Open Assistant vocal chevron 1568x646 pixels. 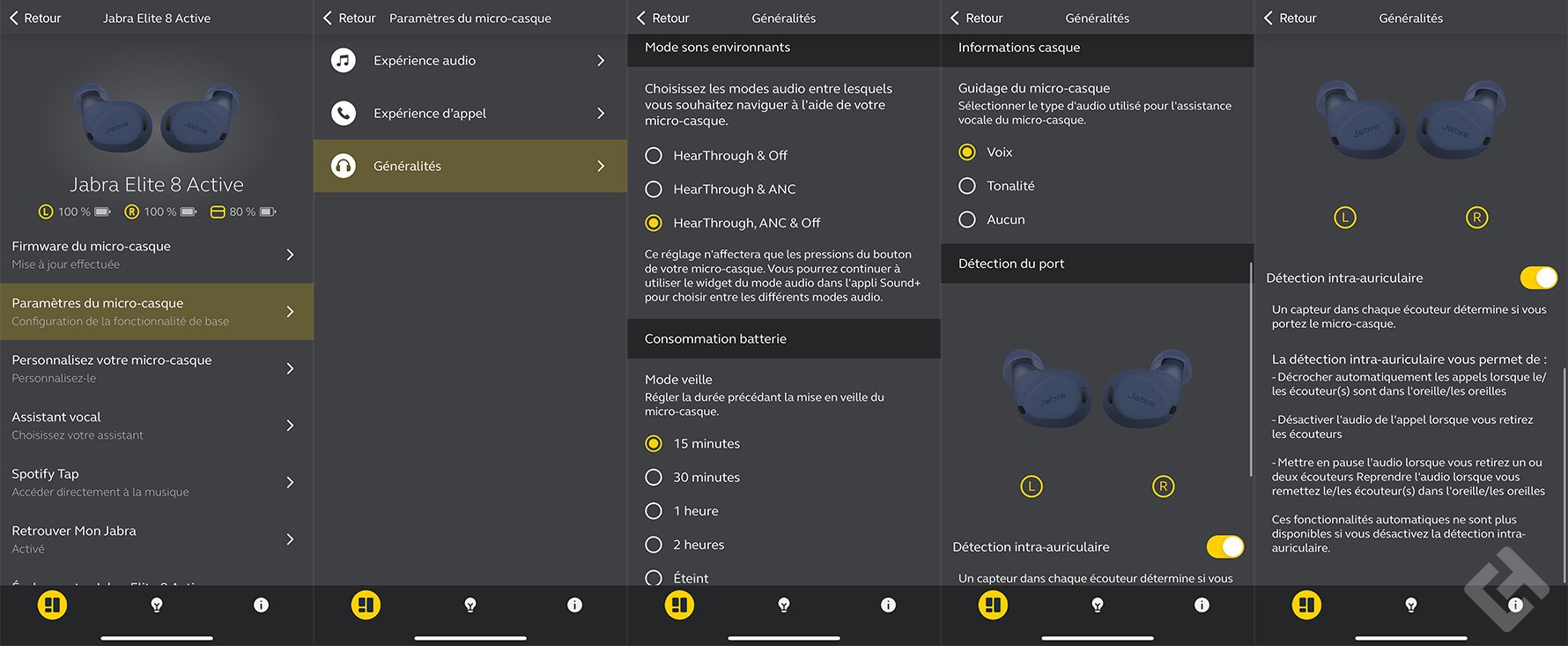[x=290, y=426]
